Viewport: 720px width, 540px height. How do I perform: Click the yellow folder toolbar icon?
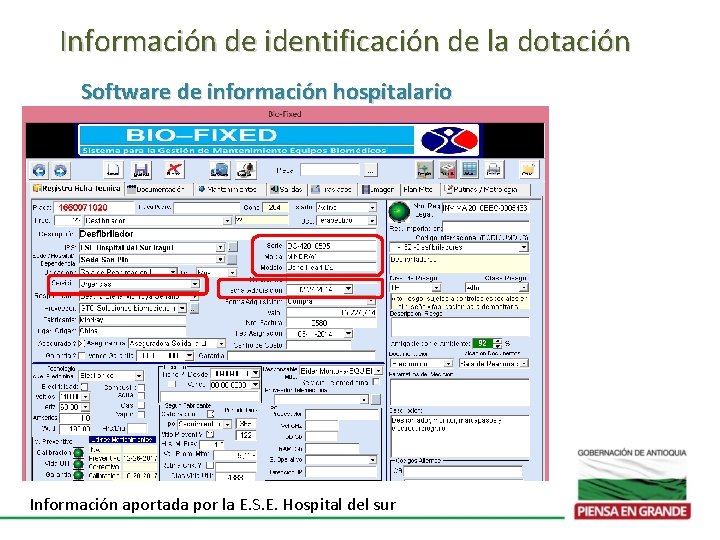pos(529,170)
